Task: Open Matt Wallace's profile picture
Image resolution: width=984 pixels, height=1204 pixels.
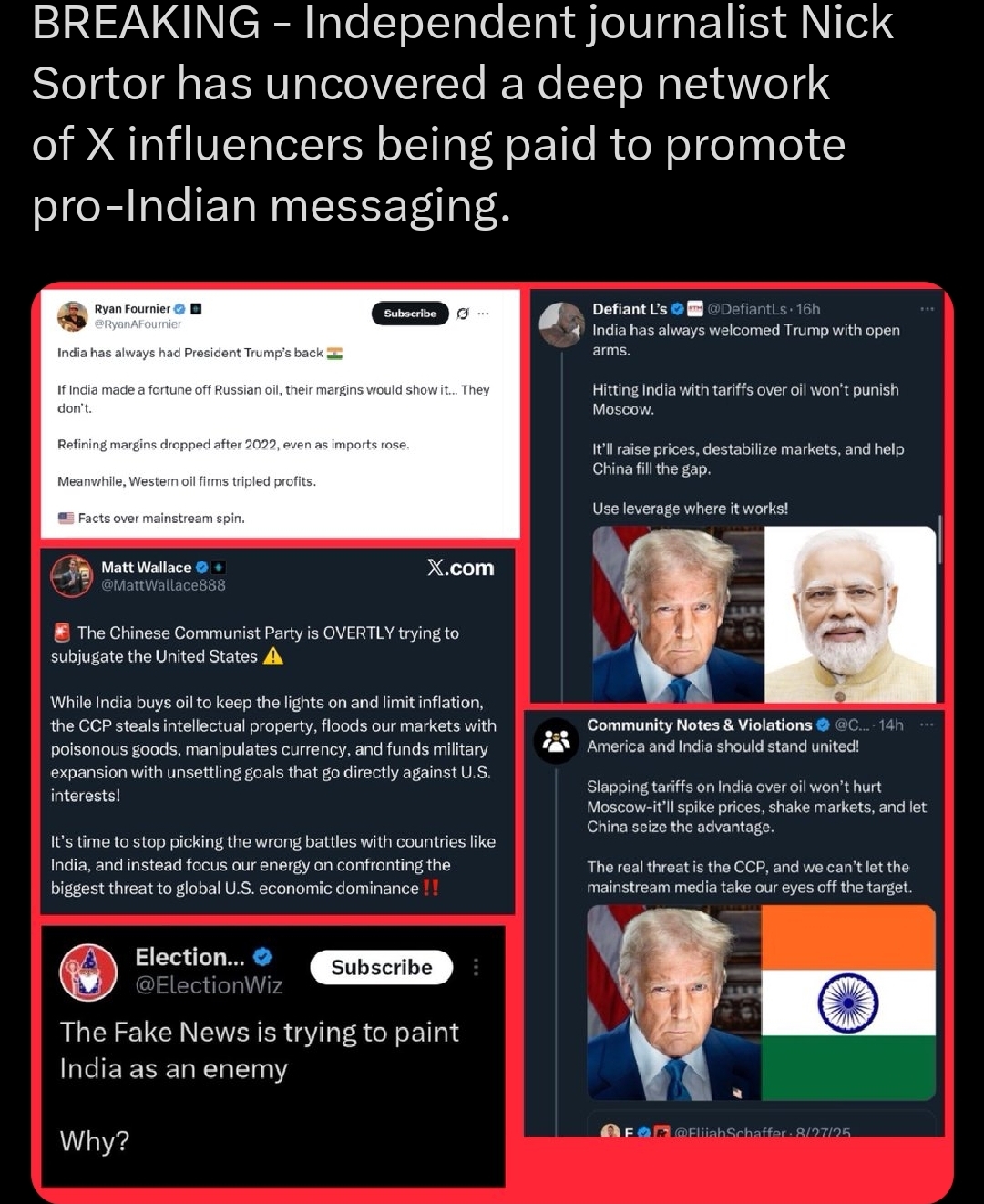Action: [x=72, y=576]
